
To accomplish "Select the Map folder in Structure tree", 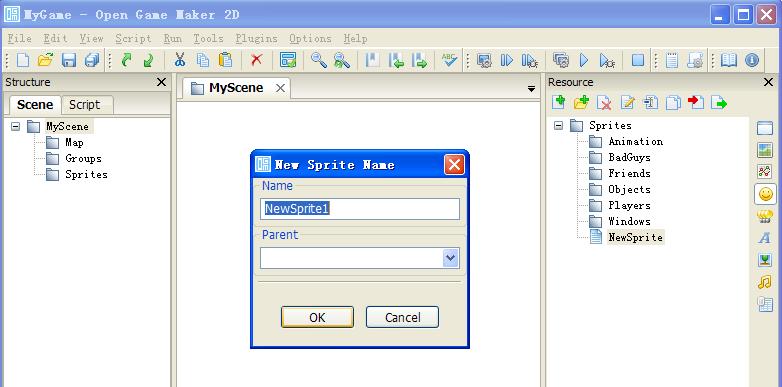I will (74, 143).
